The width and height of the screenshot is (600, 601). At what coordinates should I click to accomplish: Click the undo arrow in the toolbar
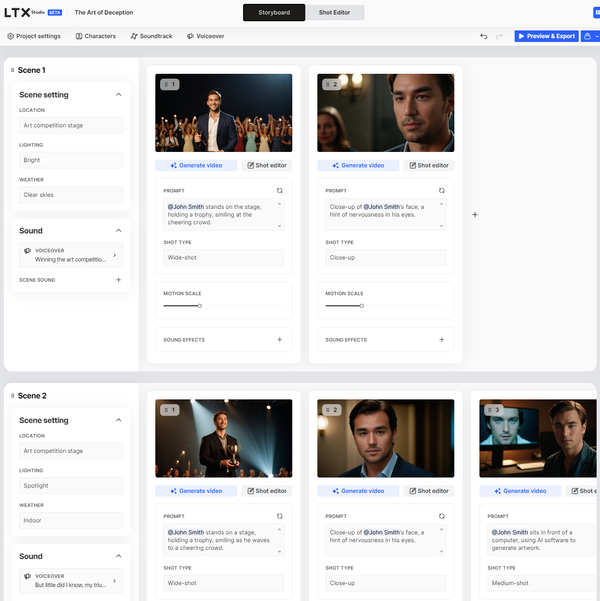coord(484,36)
